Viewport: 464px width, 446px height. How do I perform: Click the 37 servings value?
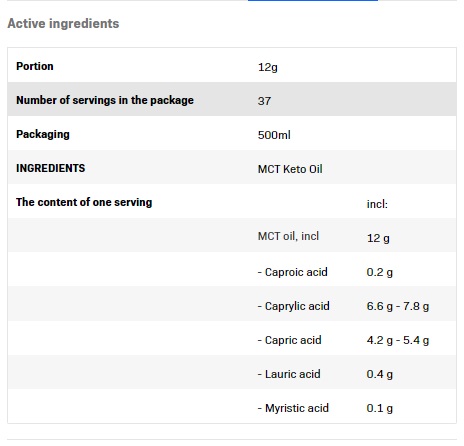click(264, 101)
